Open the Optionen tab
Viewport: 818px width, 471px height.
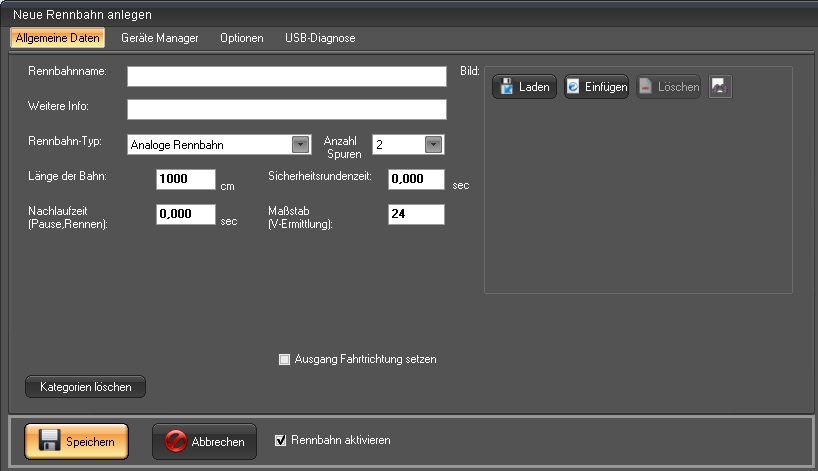point(242,38)
